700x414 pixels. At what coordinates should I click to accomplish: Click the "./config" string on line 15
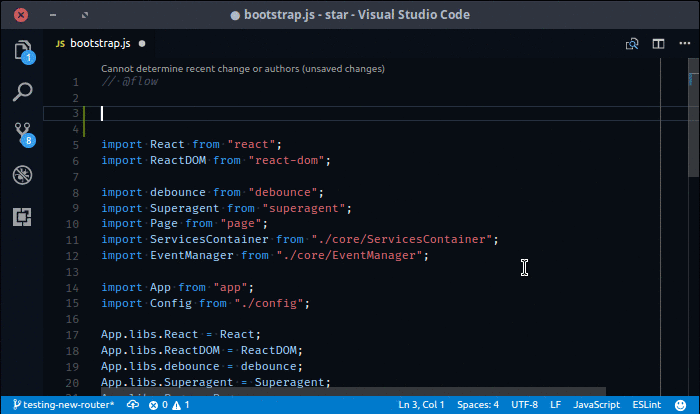269,303
